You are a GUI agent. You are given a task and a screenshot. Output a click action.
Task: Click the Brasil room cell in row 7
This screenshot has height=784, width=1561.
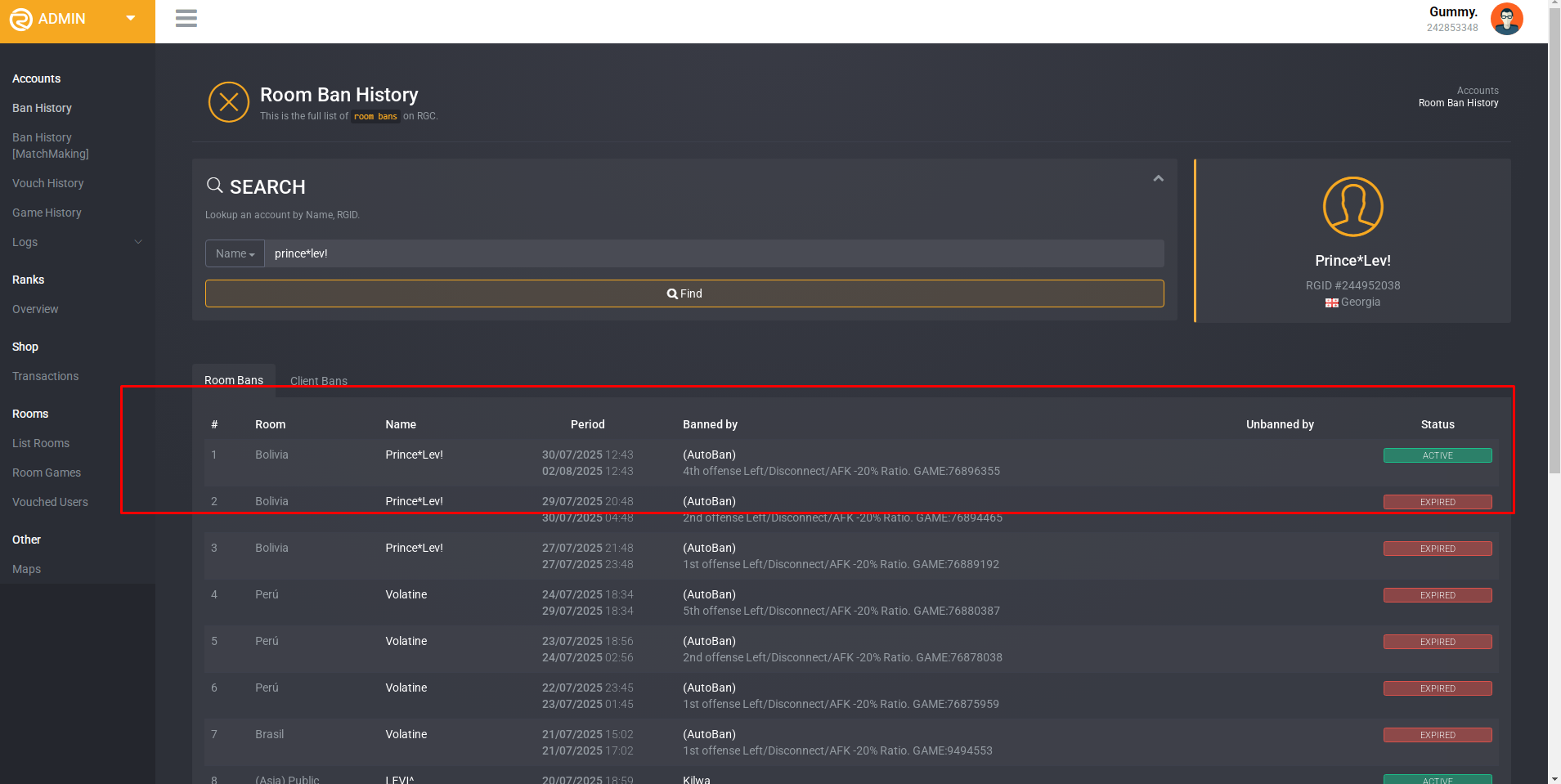(x=270, y=734)
